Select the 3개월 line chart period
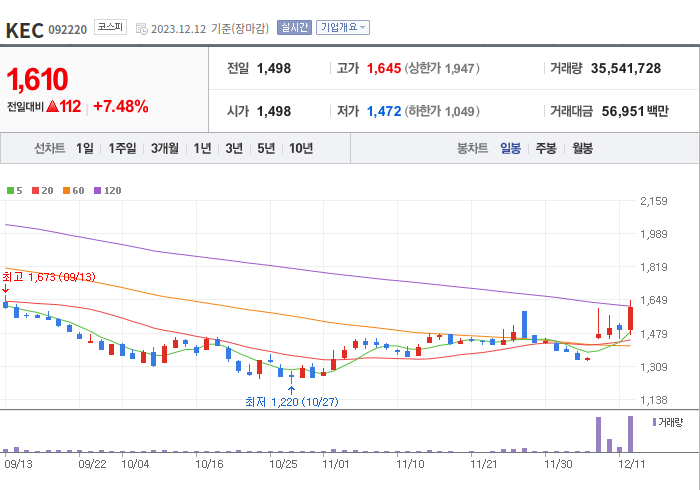This screenshot has height=490, width=700. pyautogui.click(x=165, y=148)
